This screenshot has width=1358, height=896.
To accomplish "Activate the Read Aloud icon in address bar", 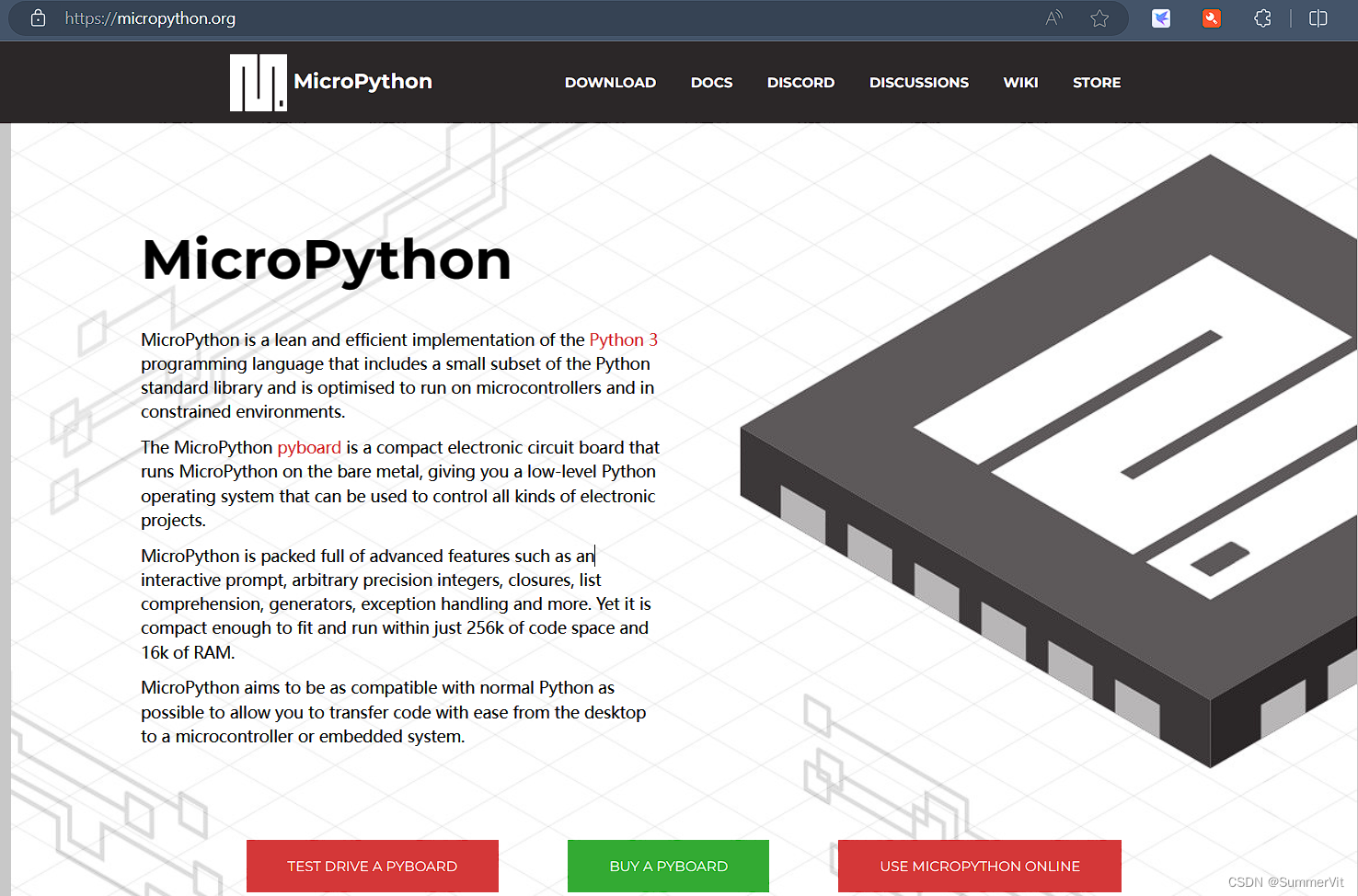I will [1053, 17].
